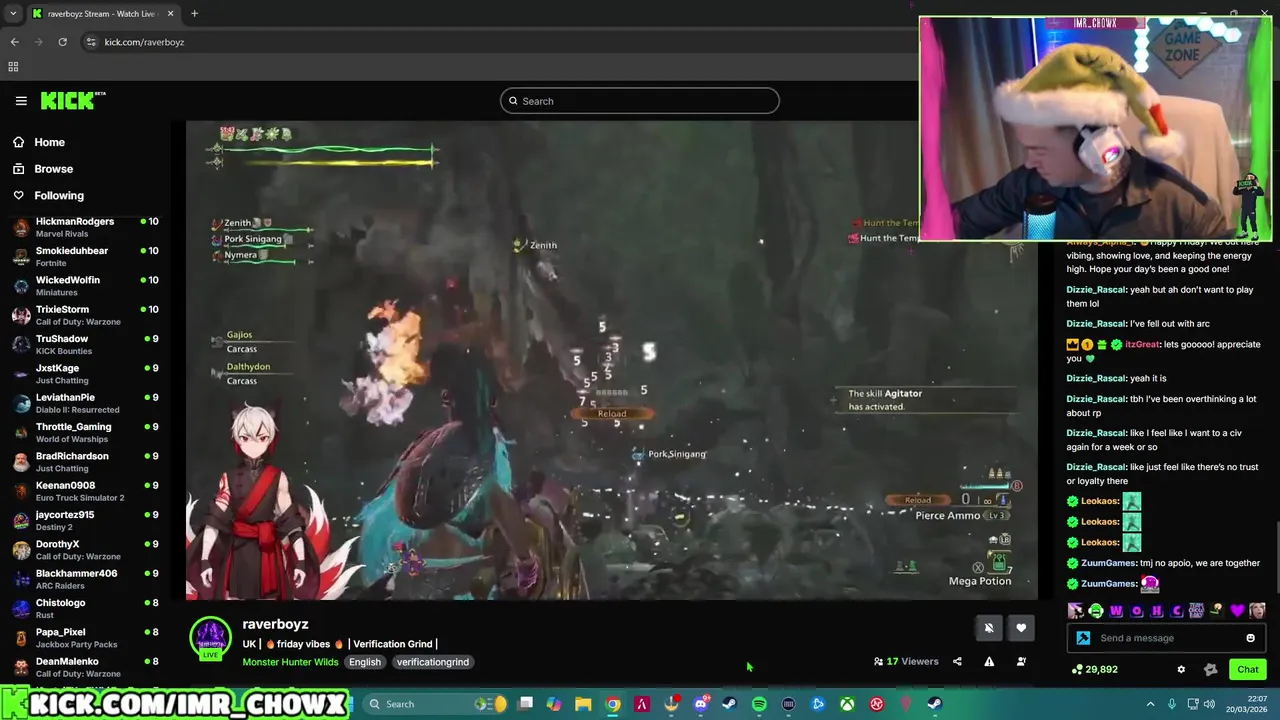Select the raverboyz Stream tab
The image size is (1280, 720).
pos(103,14)
